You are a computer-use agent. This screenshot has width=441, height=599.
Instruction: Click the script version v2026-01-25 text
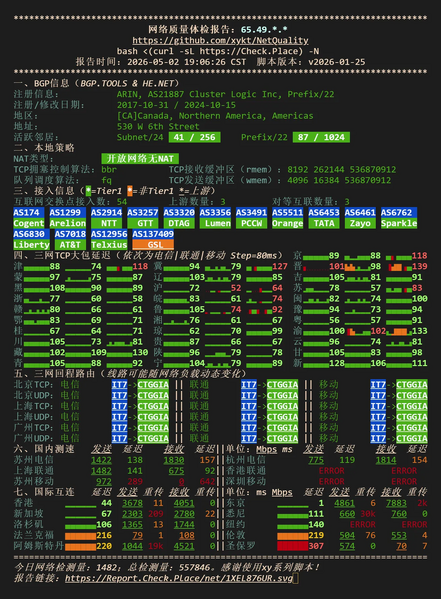click(x=337, y=62)
